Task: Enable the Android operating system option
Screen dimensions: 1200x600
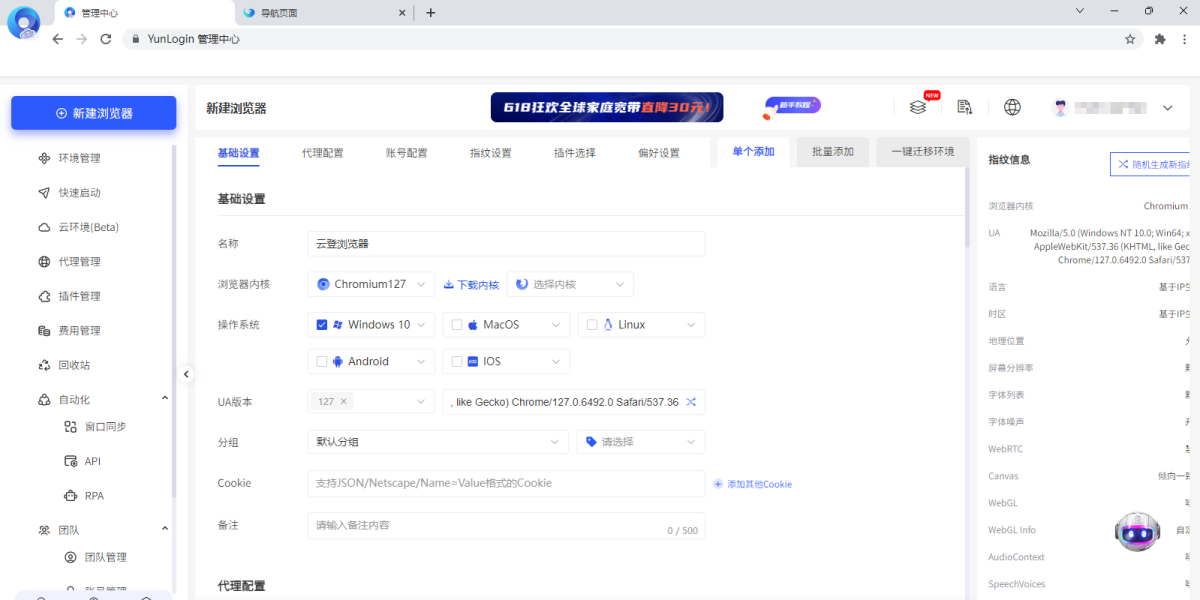Action: coord(323,361)
